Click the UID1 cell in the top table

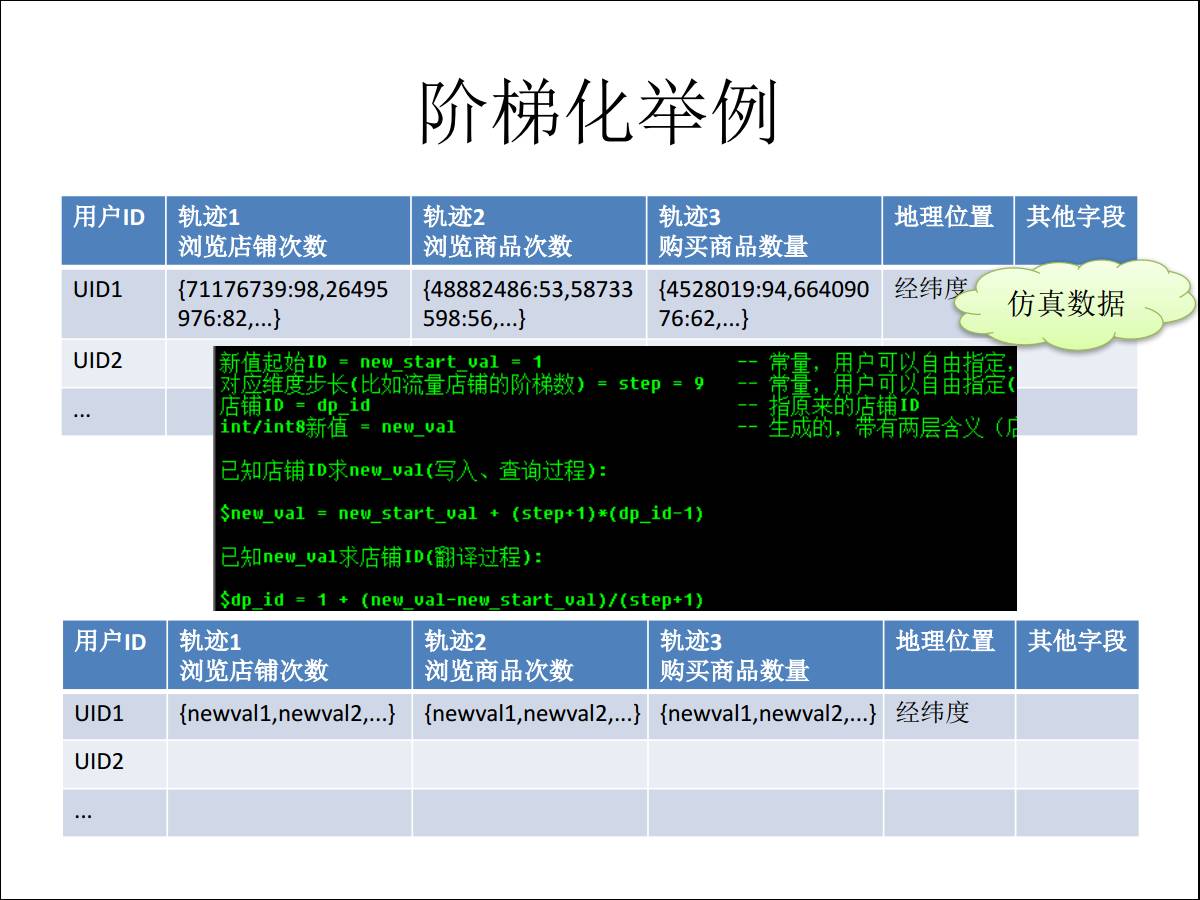tap(98, 290)
